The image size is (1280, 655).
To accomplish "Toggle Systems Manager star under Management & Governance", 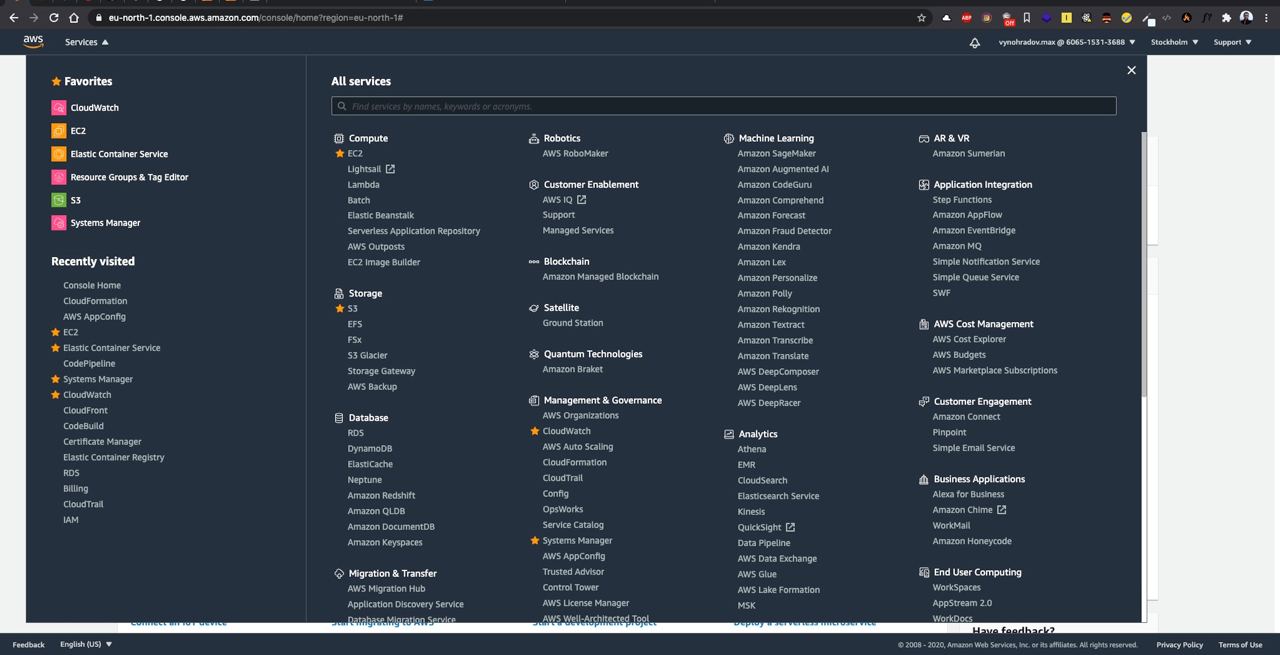I will click(535, 541).
